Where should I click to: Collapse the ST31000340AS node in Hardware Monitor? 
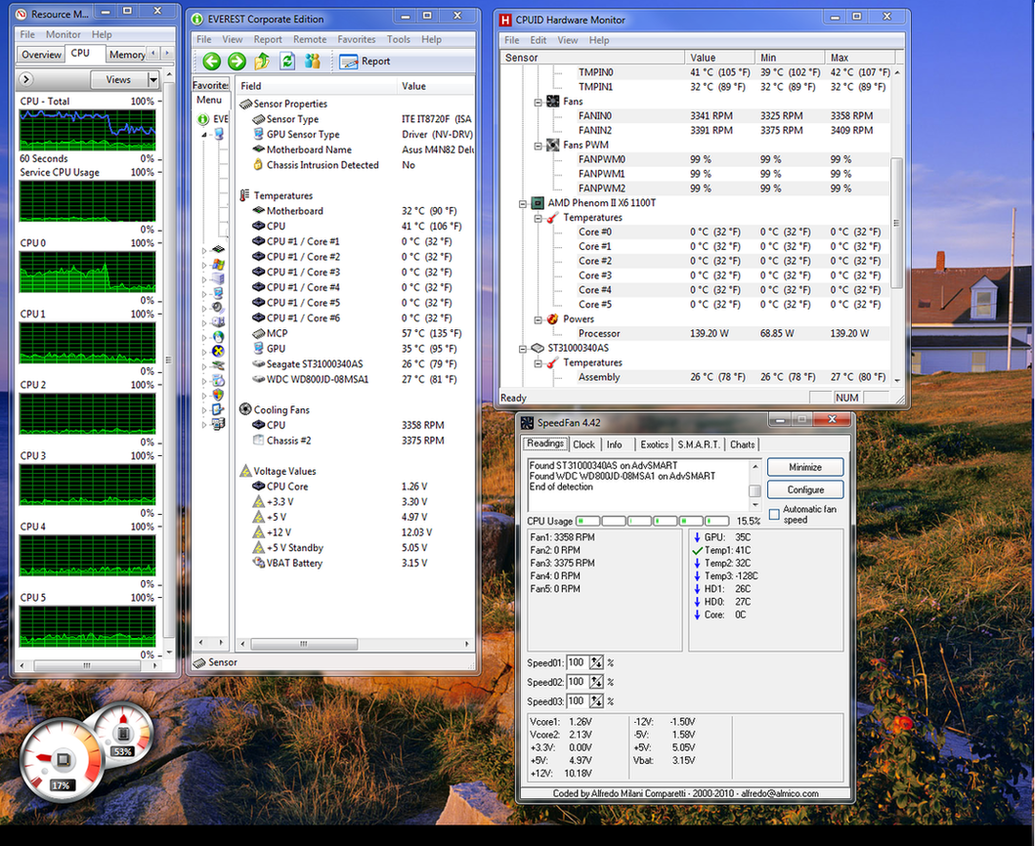522,348
